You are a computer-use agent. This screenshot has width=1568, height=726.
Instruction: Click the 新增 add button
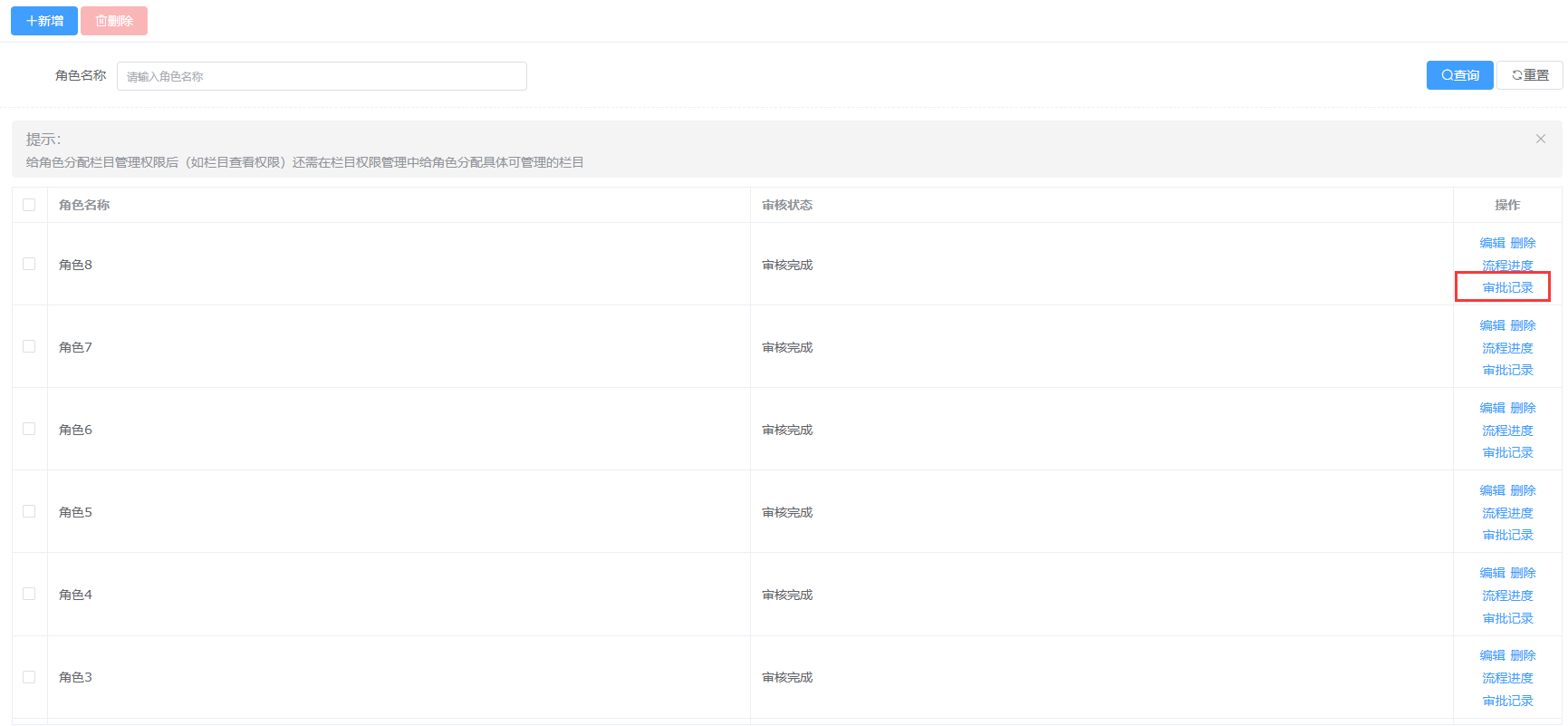click(x=44, y=21)
